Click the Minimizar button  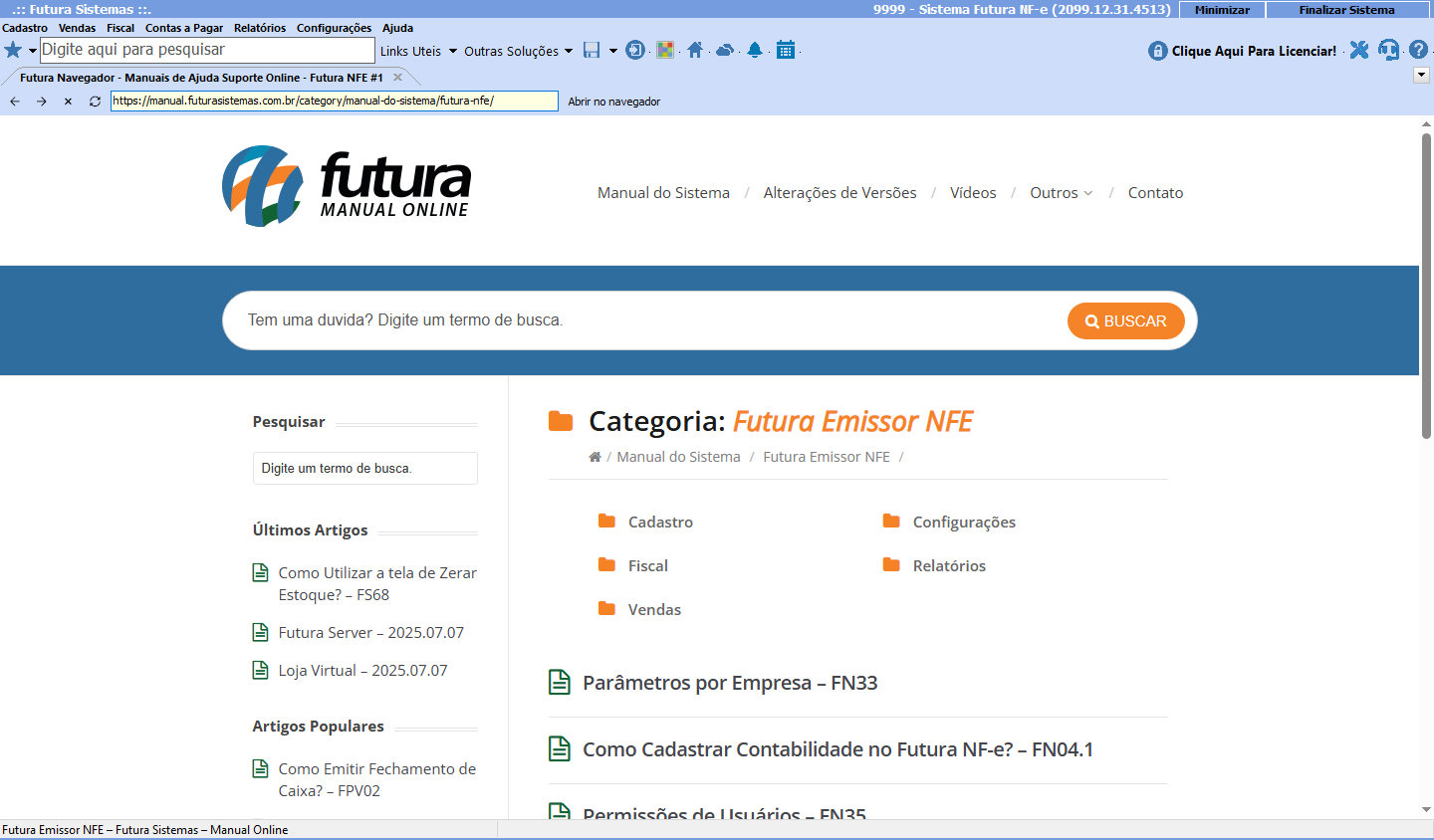point(1222,10)
